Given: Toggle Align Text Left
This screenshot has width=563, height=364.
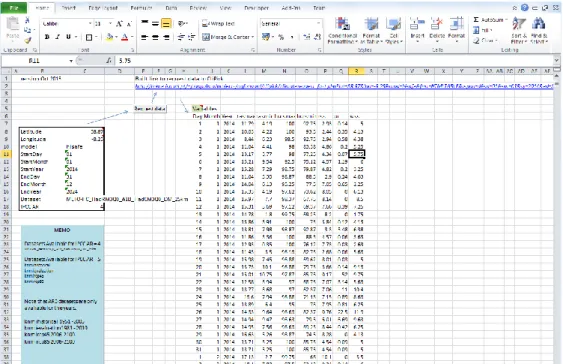Looking at the screenshot, I should pyautogui.click(x=144, y=37).
